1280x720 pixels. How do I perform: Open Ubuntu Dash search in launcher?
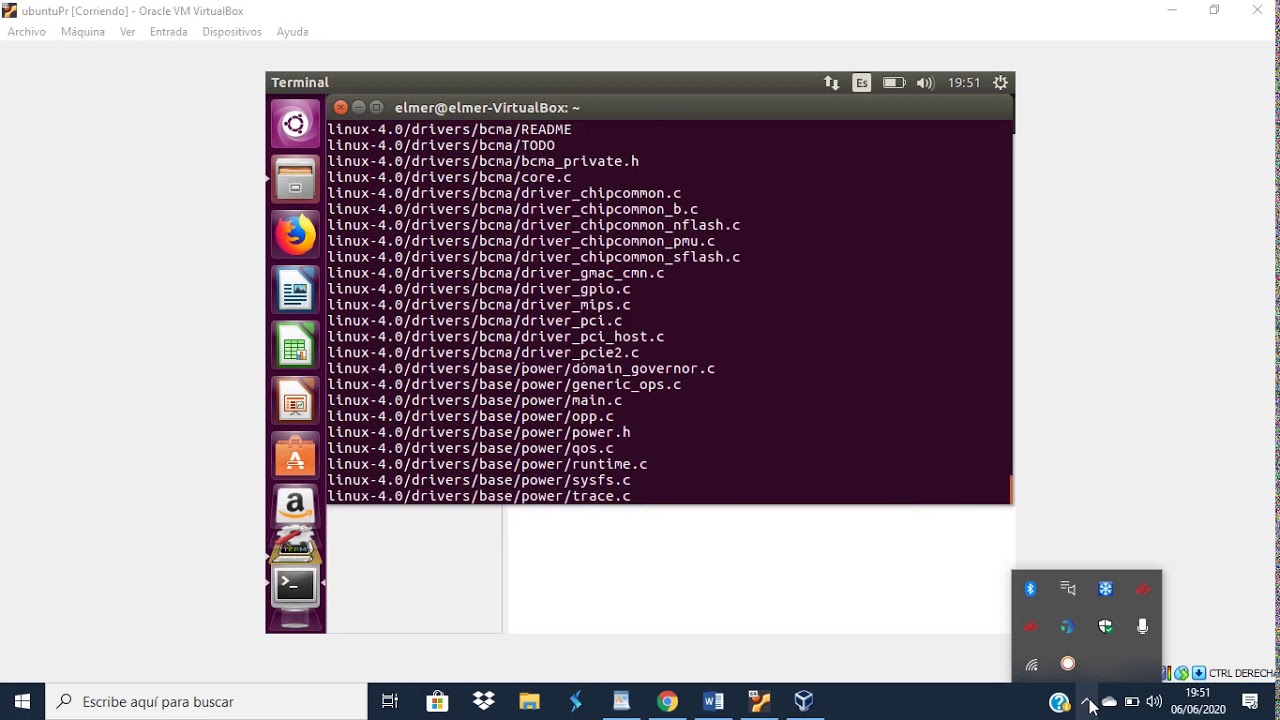[295, 124]
